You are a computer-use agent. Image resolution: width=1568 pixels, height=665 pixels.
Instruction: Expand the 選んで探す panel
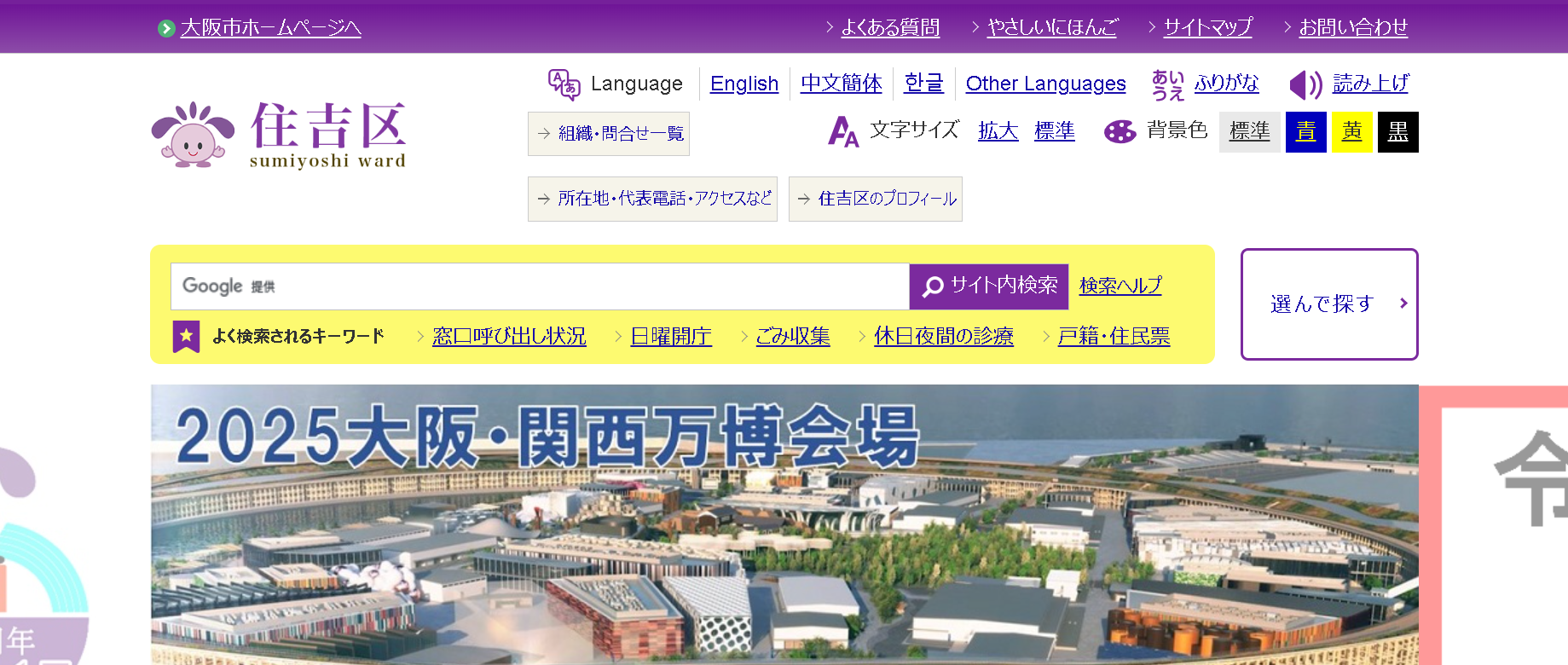[1329, 304]
